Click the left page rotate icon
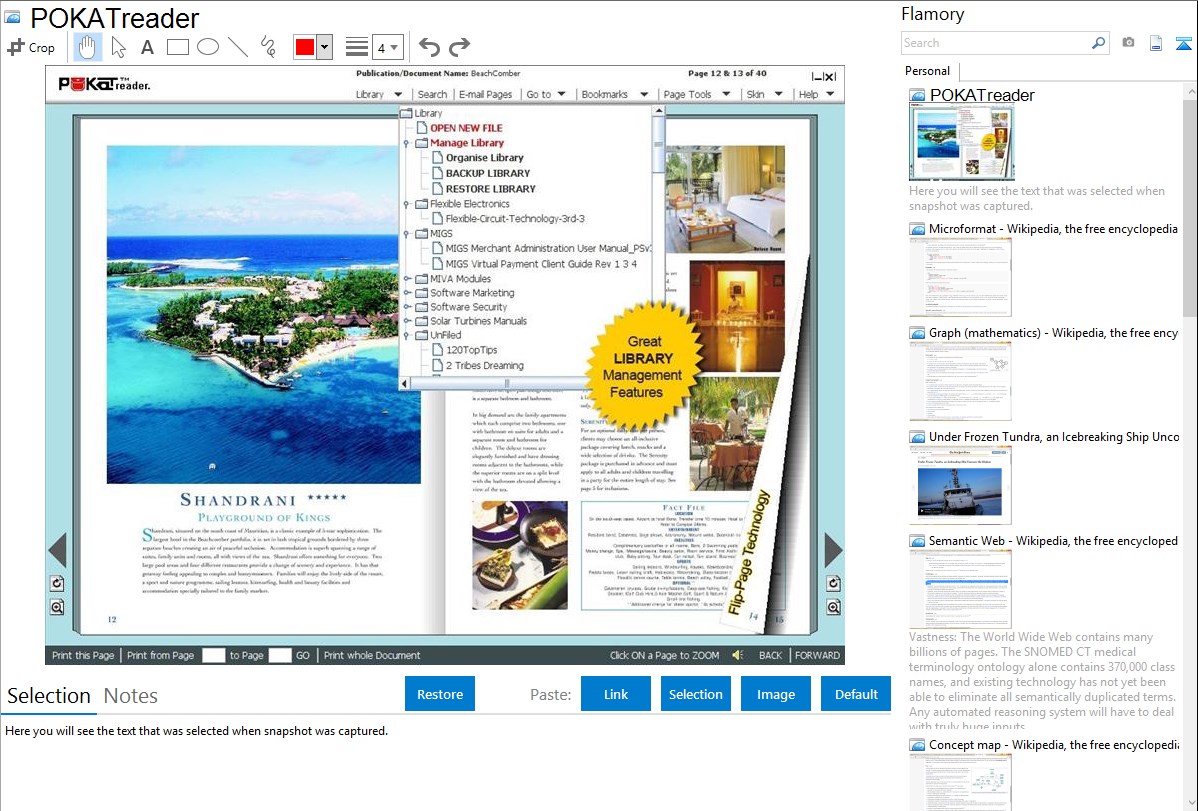1198x811 pixels. point(57,583)
